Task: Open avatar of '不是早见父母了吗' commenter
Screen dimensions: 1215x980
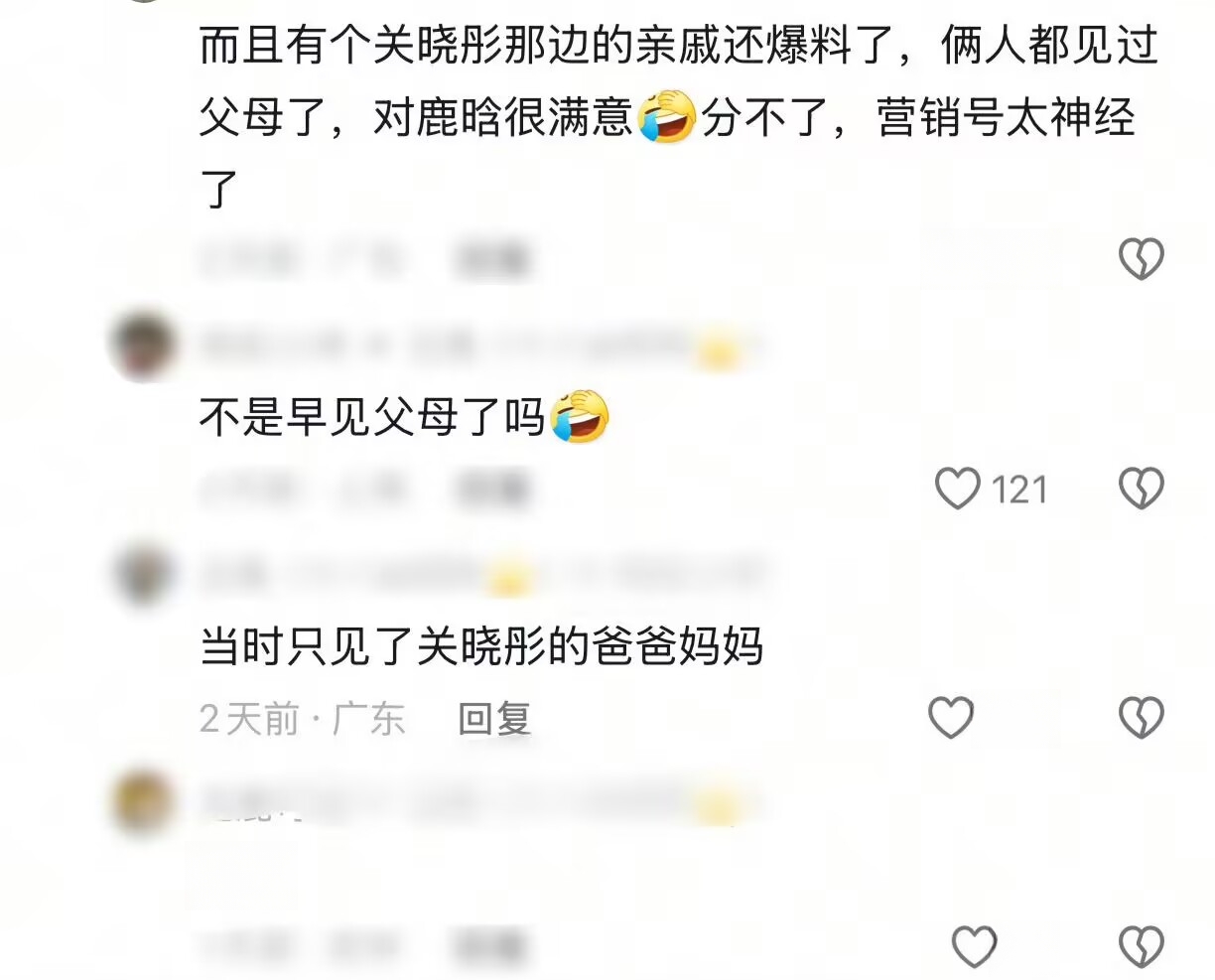Action: coord(143,347)
